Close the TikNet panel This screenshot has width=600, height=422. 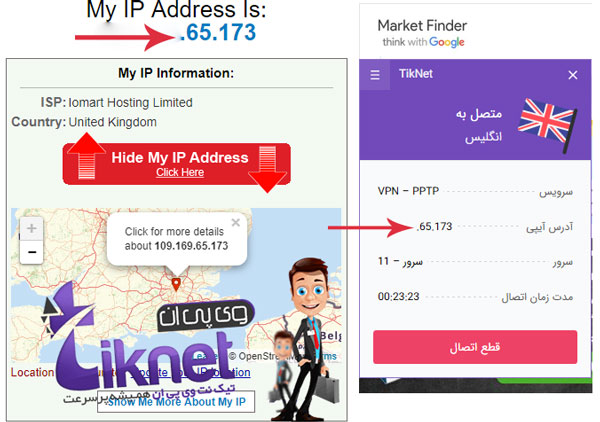572,75
